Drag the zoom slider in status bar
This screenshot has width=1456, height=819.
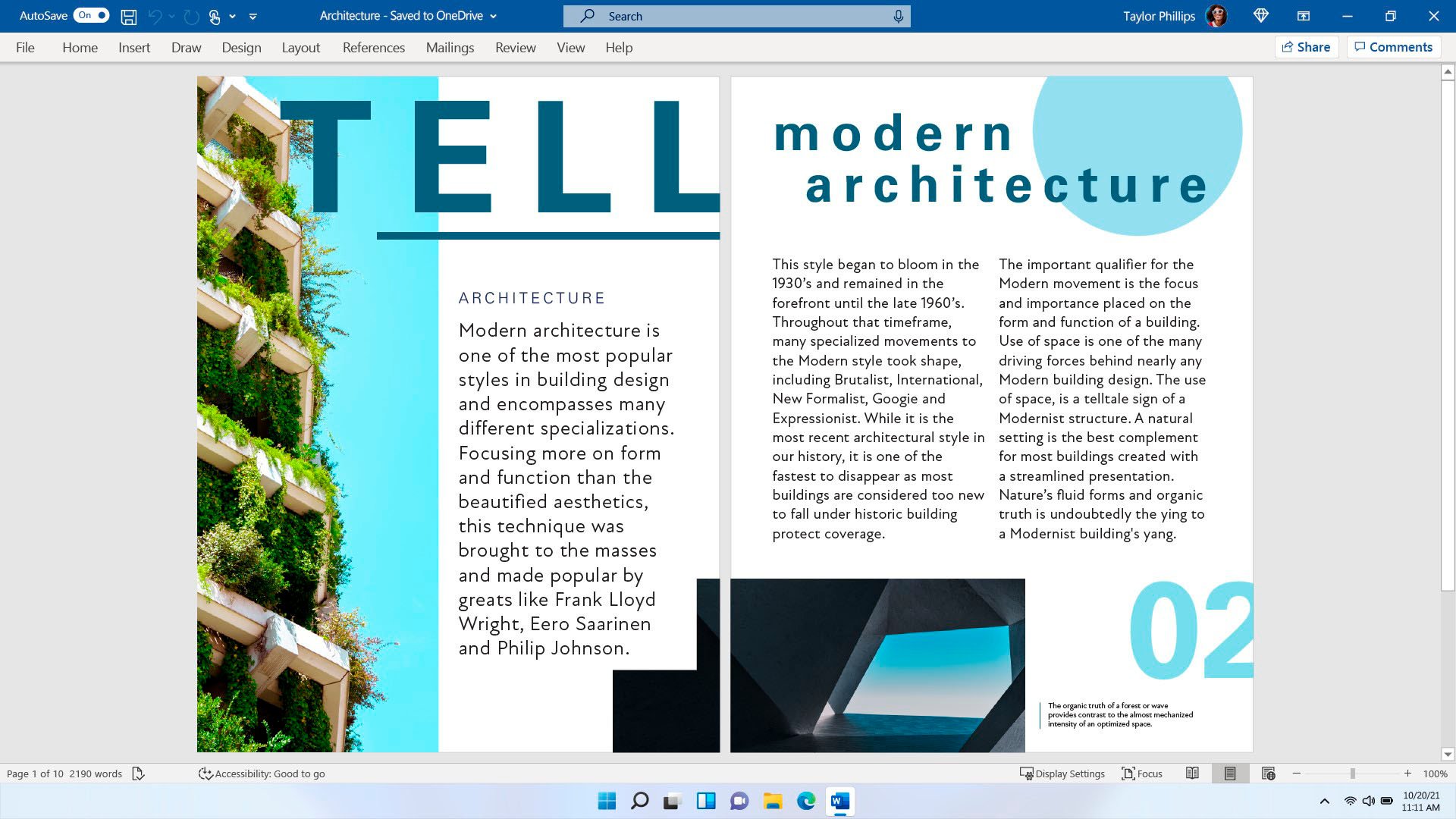(x=1353, y=773)
